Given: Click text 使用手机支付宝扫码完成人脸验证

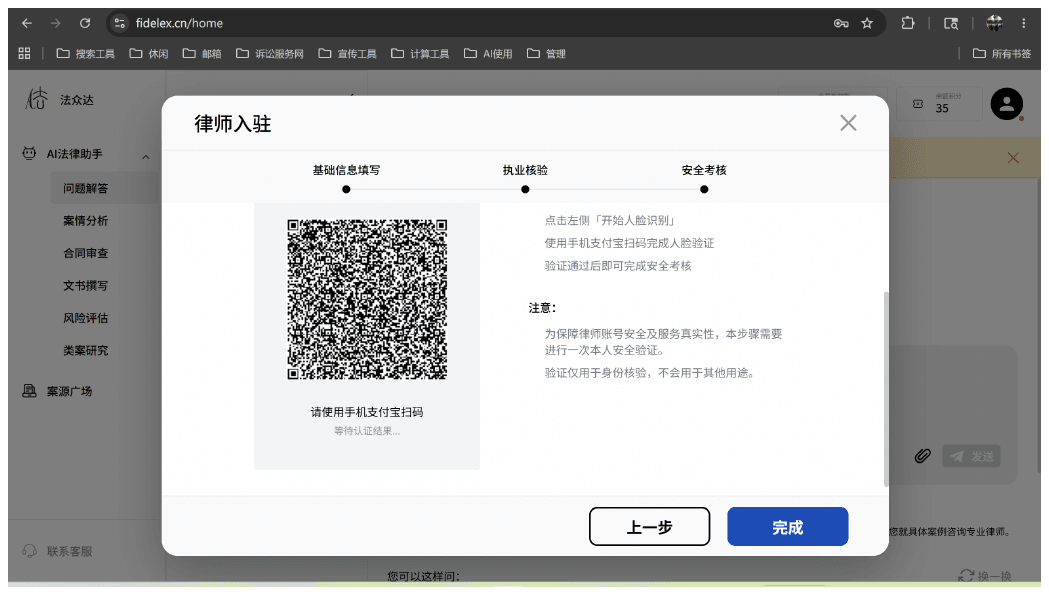Looking at the screenshot, I should pos(629,243).
